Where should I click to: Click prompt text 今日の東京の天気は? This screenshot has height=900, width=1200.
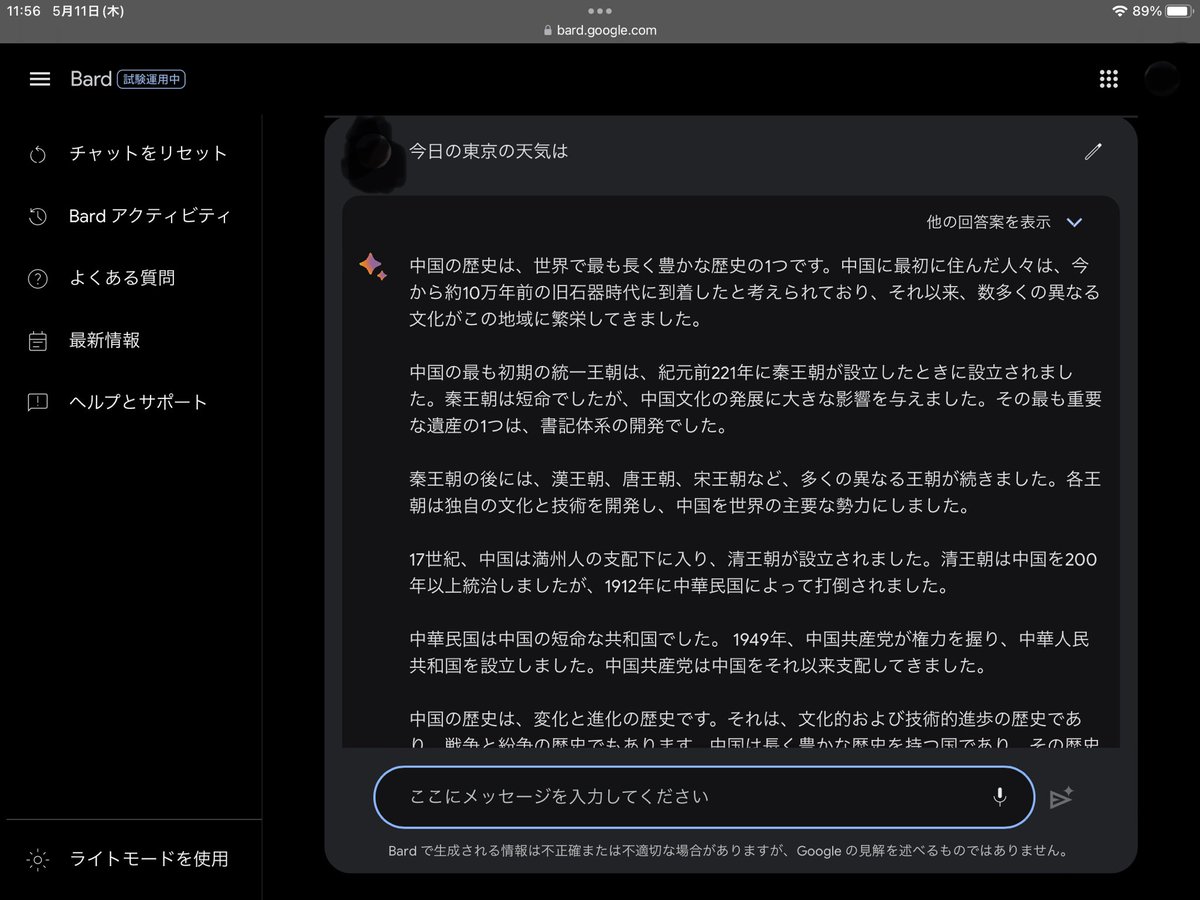click(x=488, y=152)
